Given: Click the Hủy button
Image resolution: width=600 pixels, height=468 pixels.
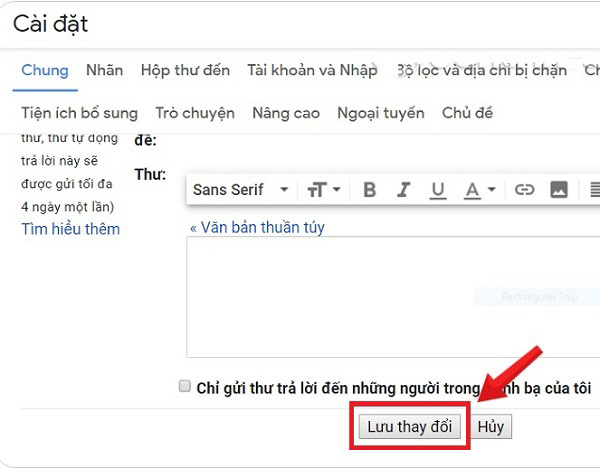Looking at the screenshot, I should click(x=491, y=426).
